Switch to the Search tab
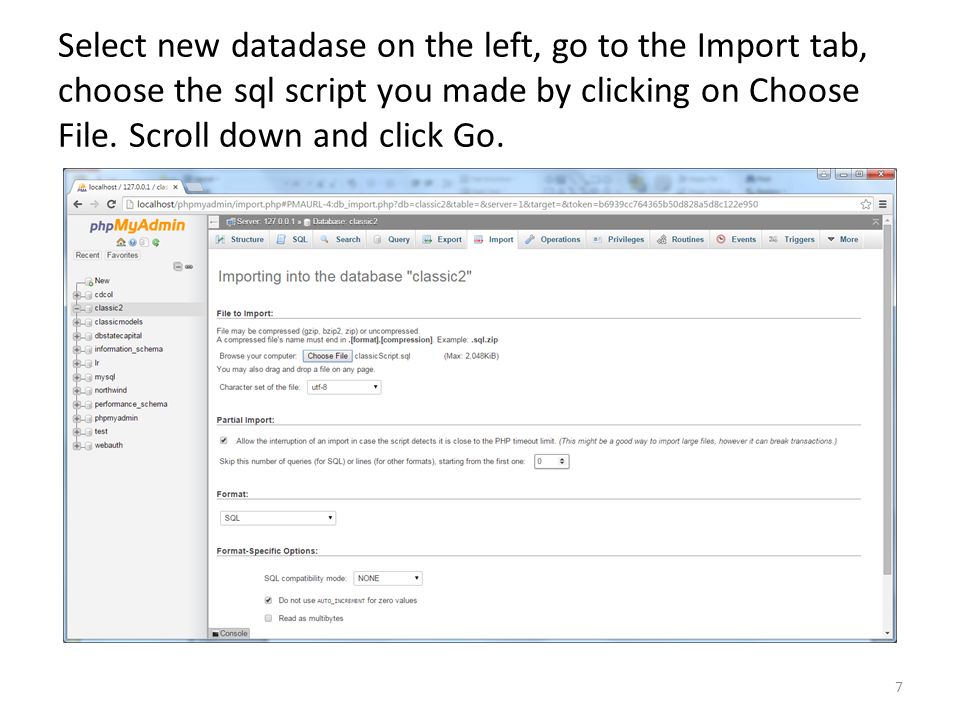The width and height of the screenshot is (960, 720). coord(340,239)
